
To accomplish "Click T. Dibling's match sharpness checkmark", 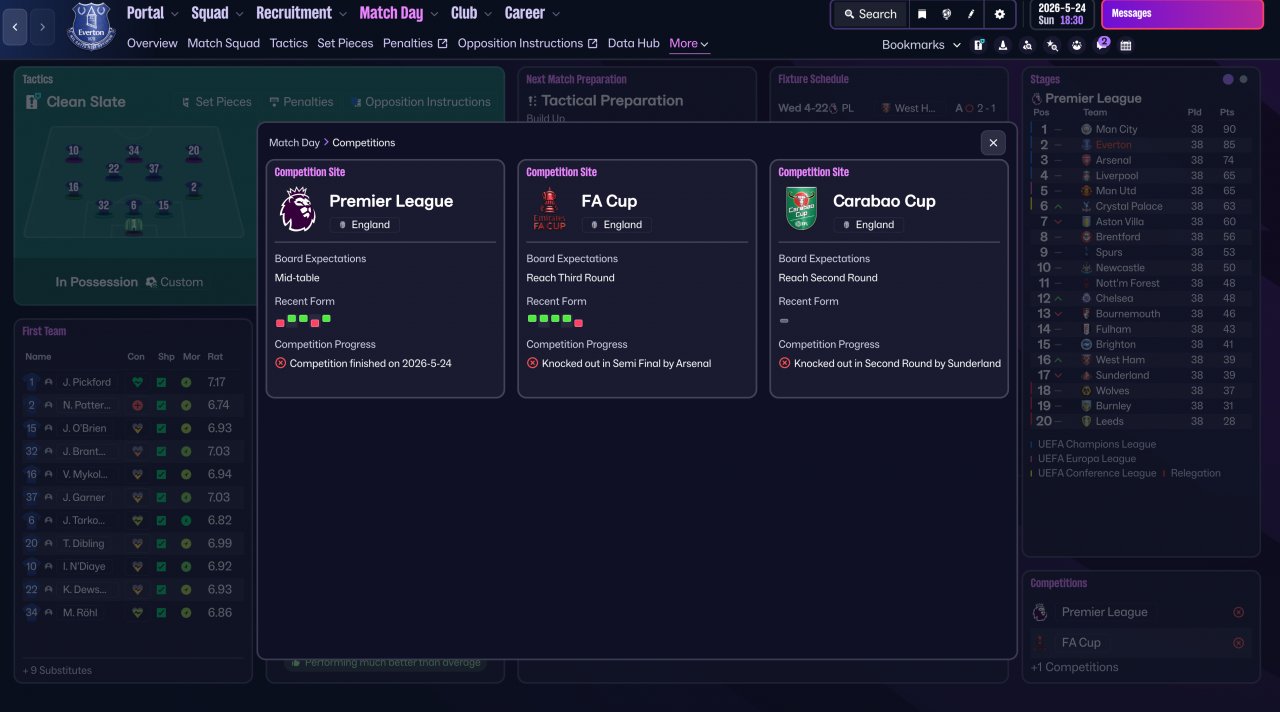I will [x=161, y=543].
